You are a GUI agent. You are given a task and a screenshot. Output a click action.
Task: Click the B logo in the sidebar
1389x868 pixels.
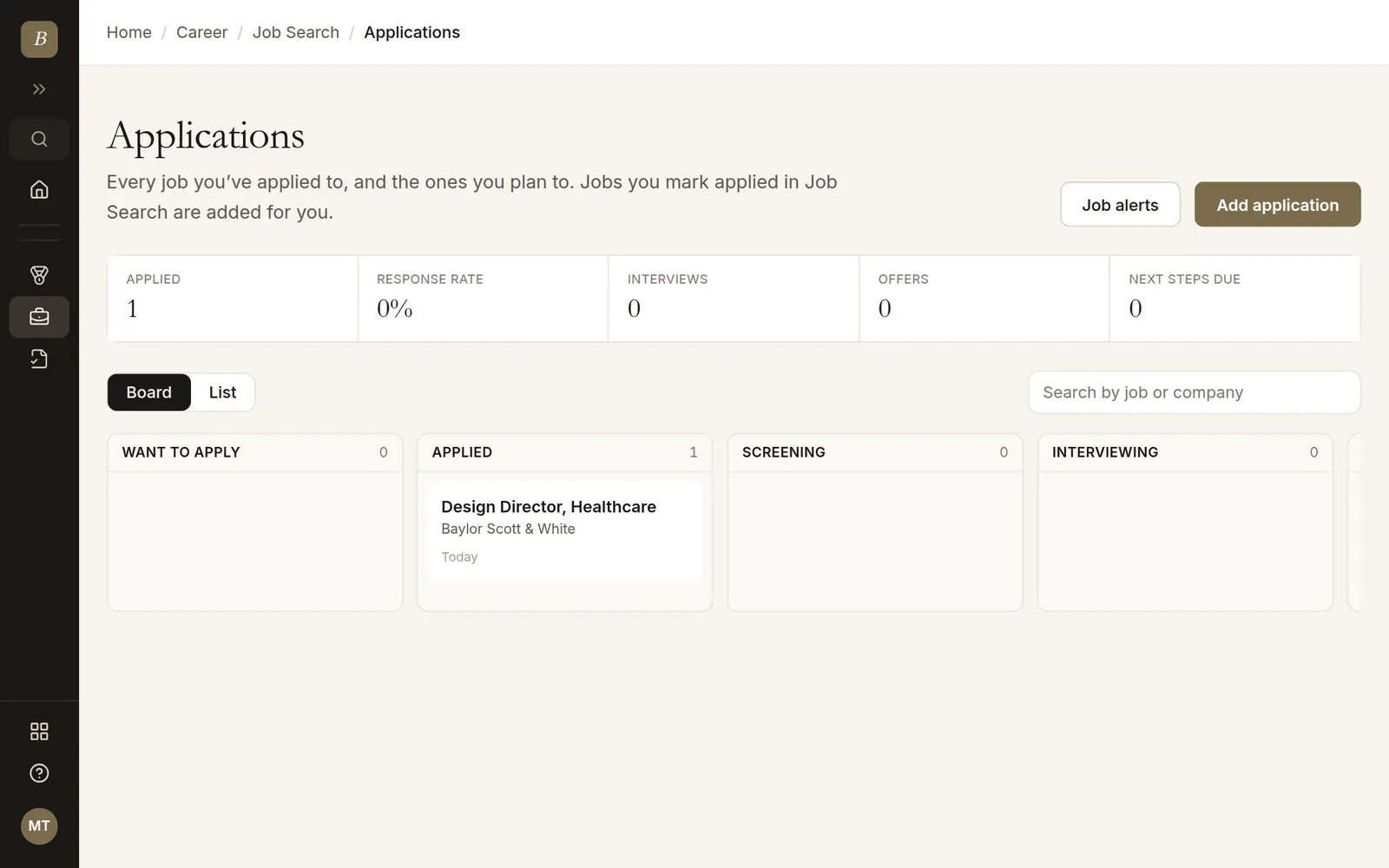(x=39, y=39)
